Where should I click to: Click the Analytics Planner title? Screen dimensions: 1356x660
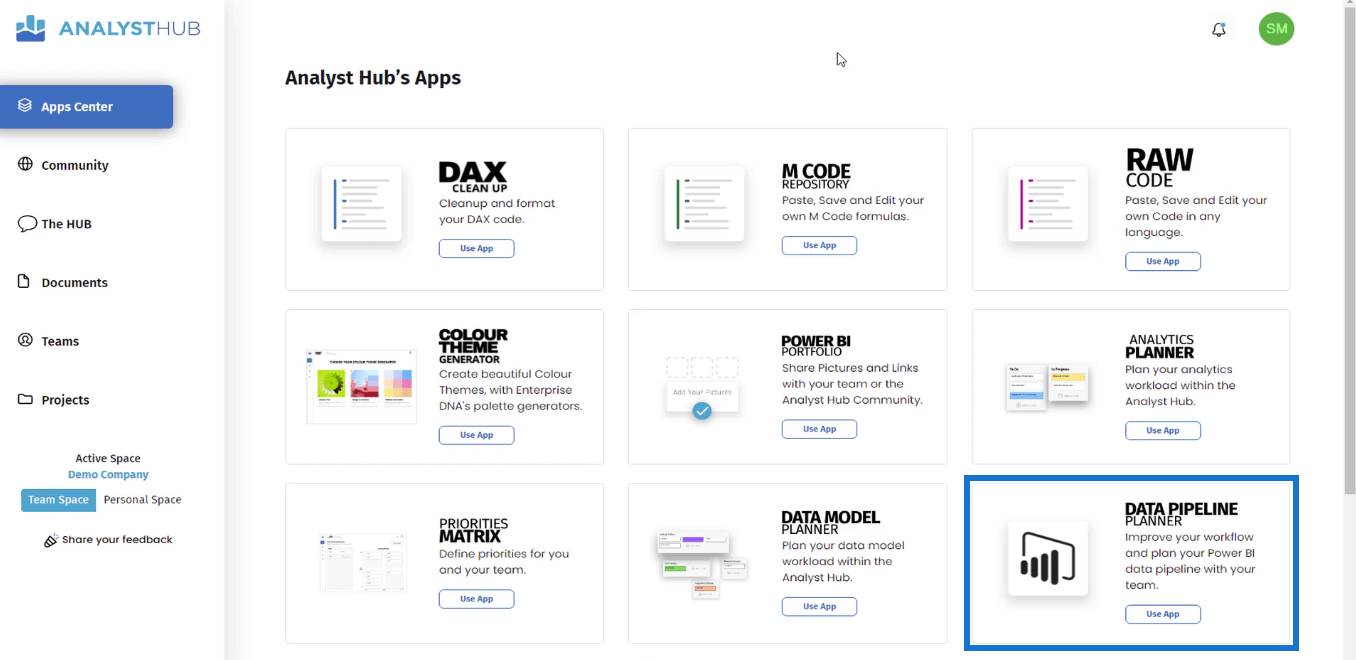tap(1160, 346)
